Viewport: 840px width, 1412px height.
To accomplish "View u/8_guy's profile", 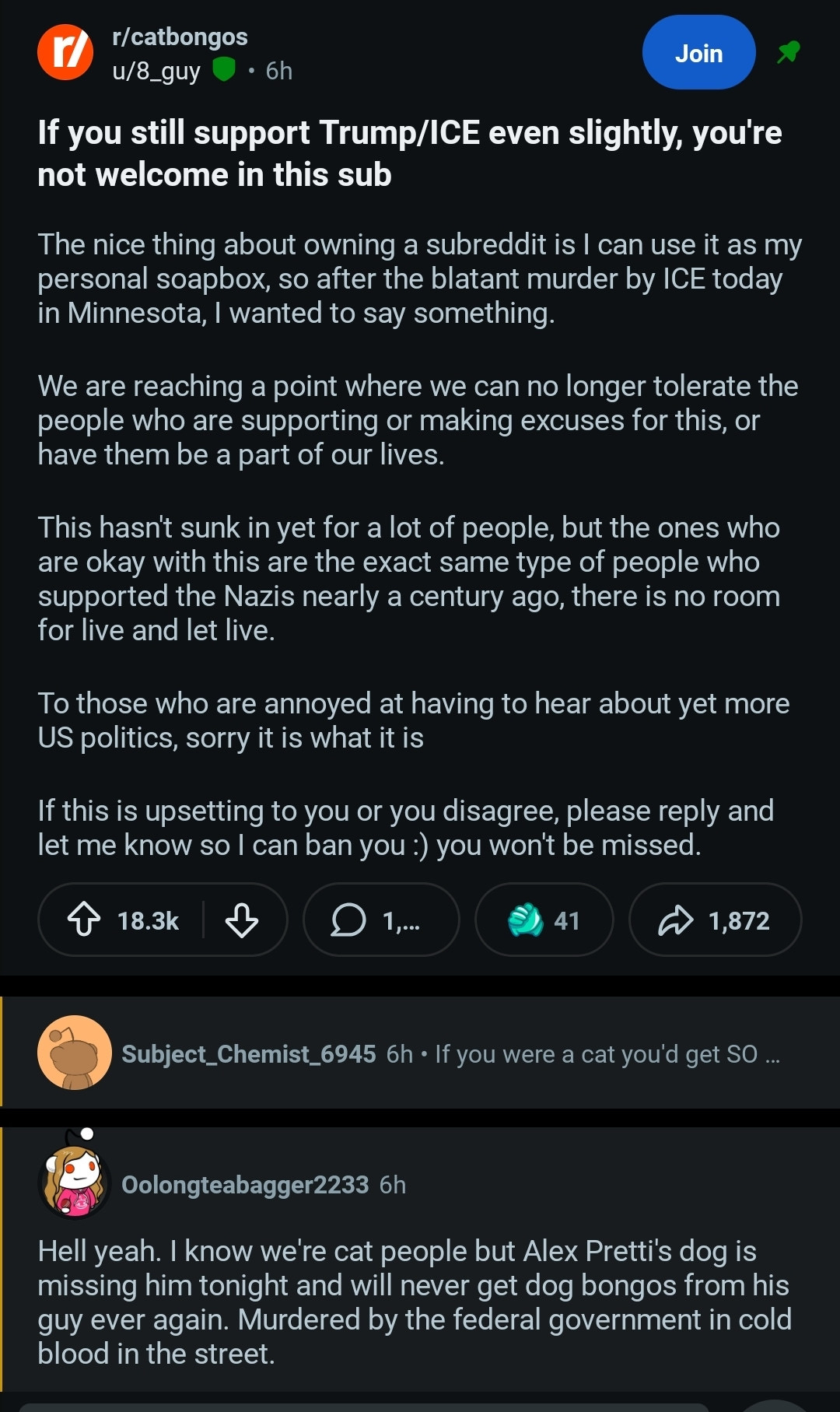I will 156,71.
